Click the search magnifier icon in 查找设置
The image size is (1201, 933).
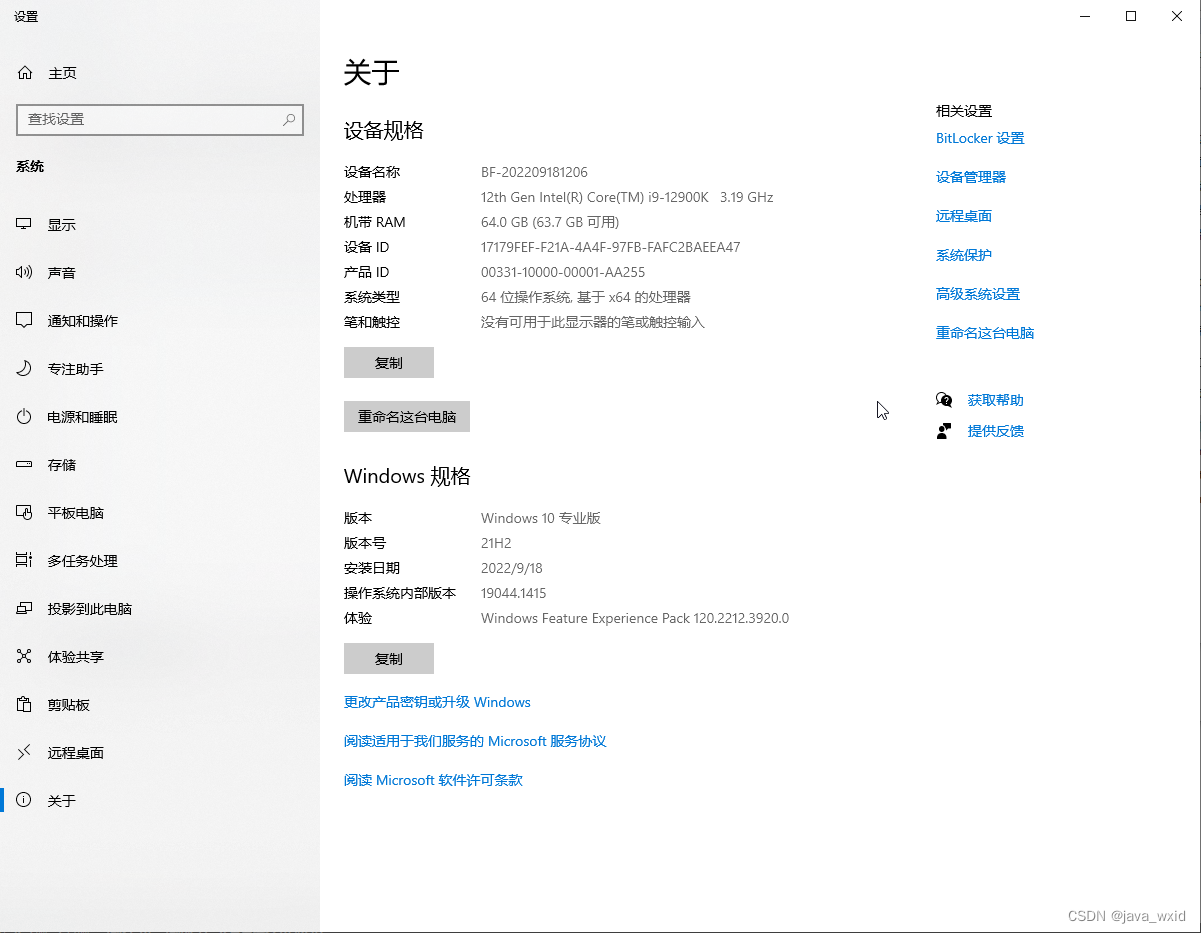[x=289, y=119]
